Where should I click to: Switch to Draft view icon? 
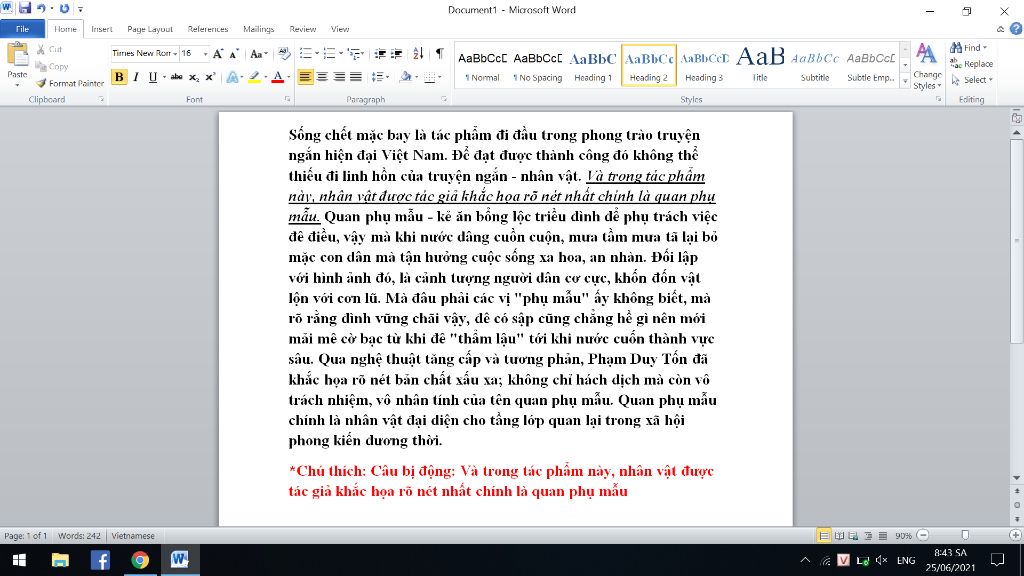pyautogui.click(x=882, y=536)
